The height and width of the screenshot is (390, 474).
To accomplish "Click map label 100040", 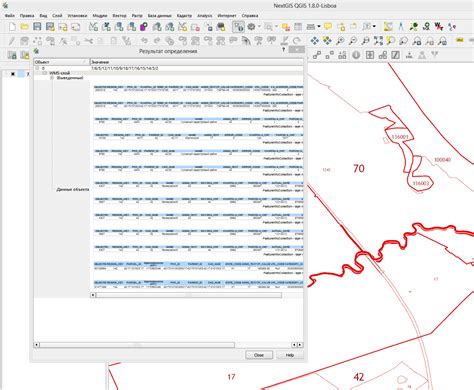I will pos(442,160).
